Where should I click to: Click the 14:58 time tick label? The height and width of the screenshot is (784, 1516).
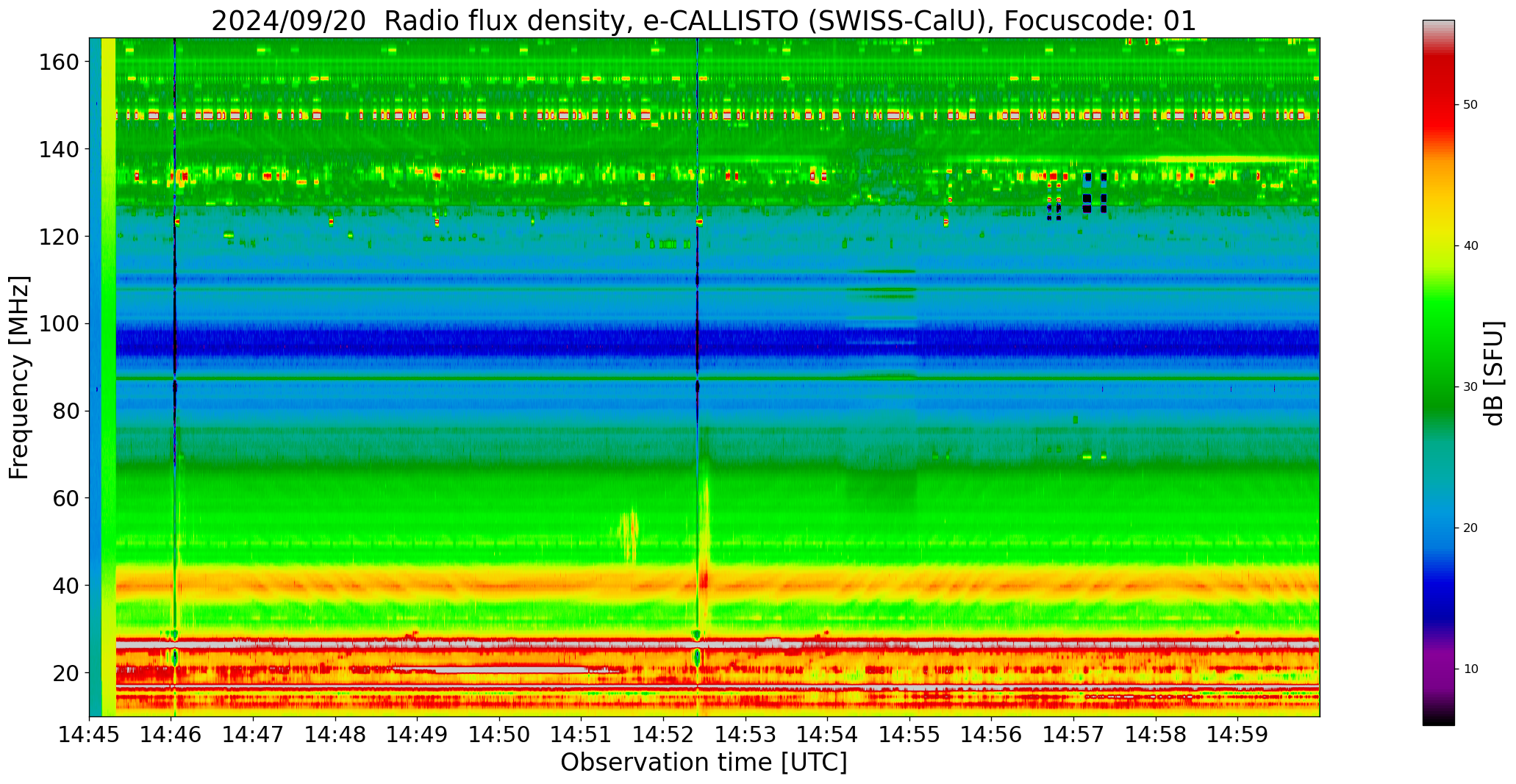(1156, 734)
